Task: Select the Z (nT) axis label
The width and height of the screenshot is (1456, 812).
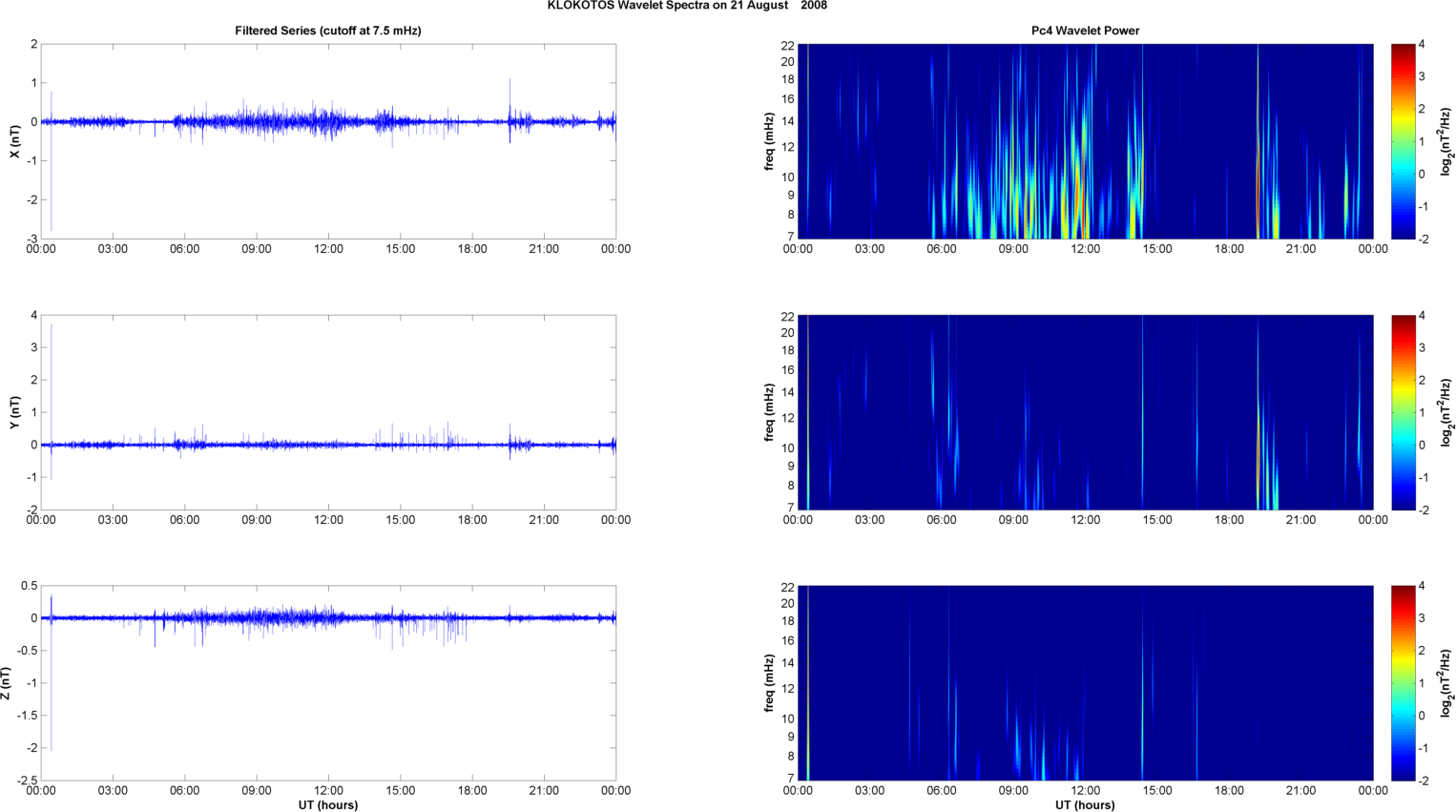Action: click(x=7, y=683)
